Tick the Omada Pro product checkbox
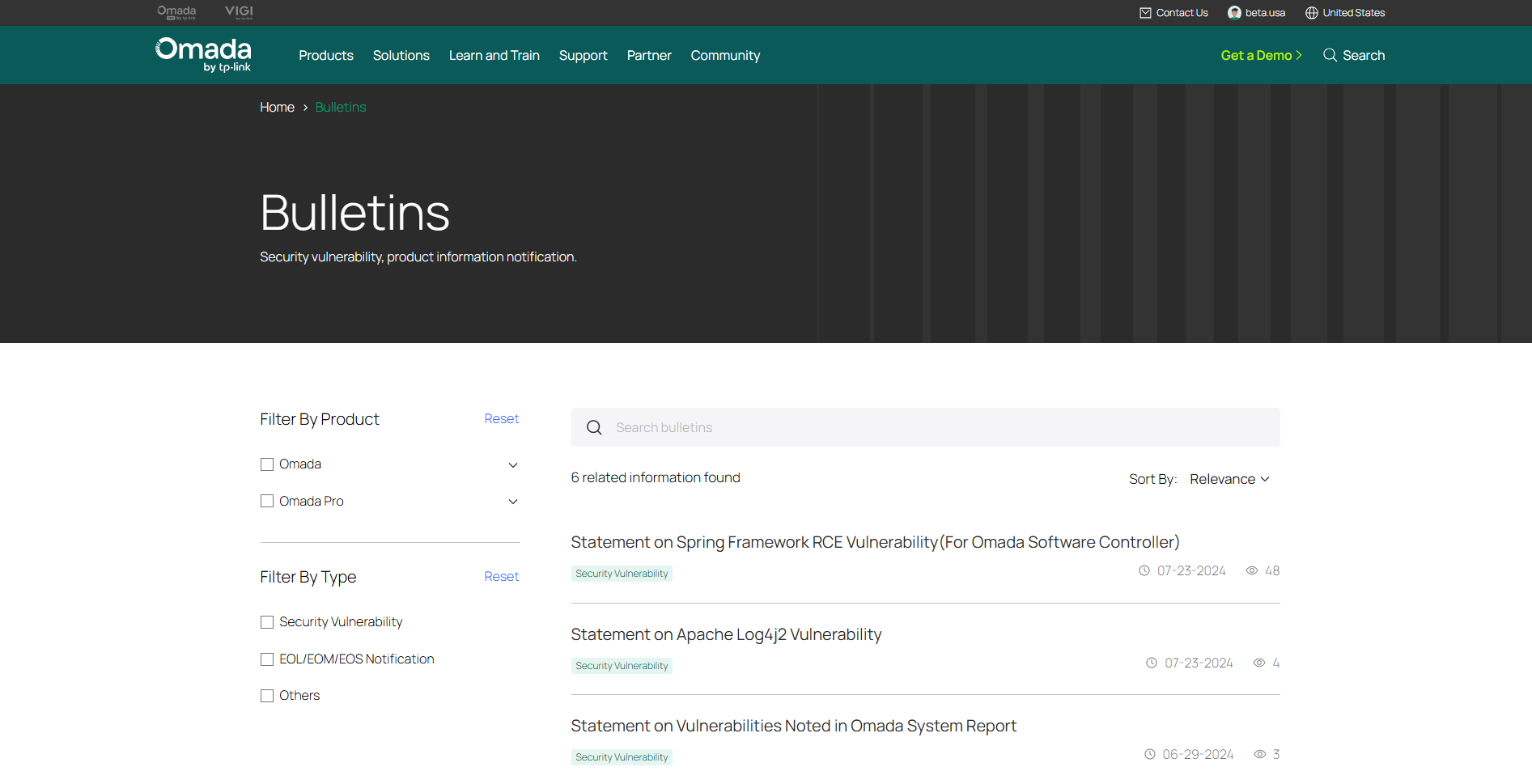Image resolution: width=1532 pixels, height=784 pixels. coord(267,501)
